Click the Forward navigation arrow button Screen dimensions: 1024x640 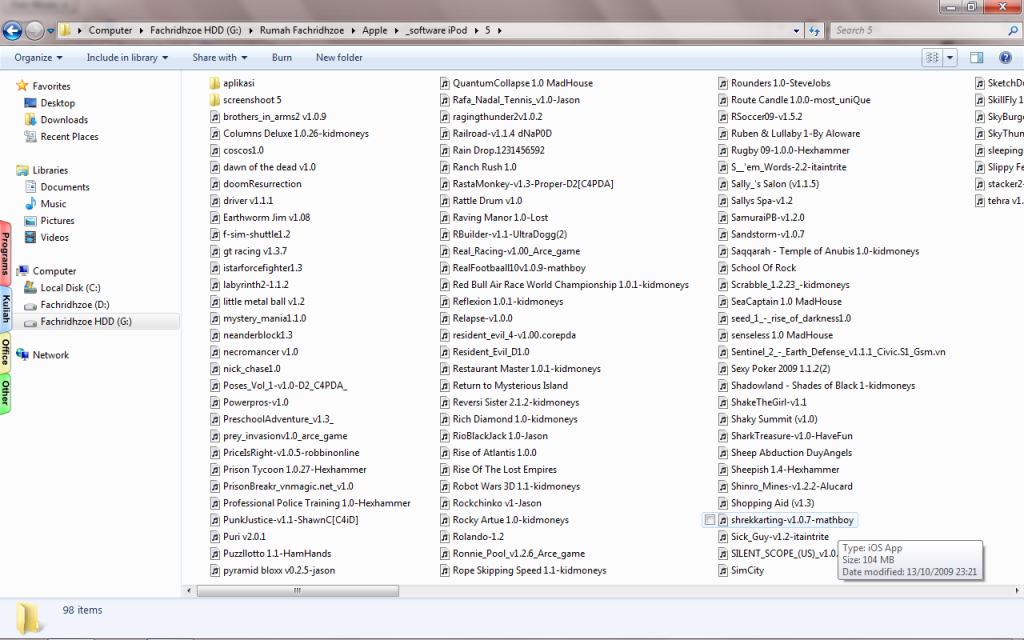coord(35,30)
